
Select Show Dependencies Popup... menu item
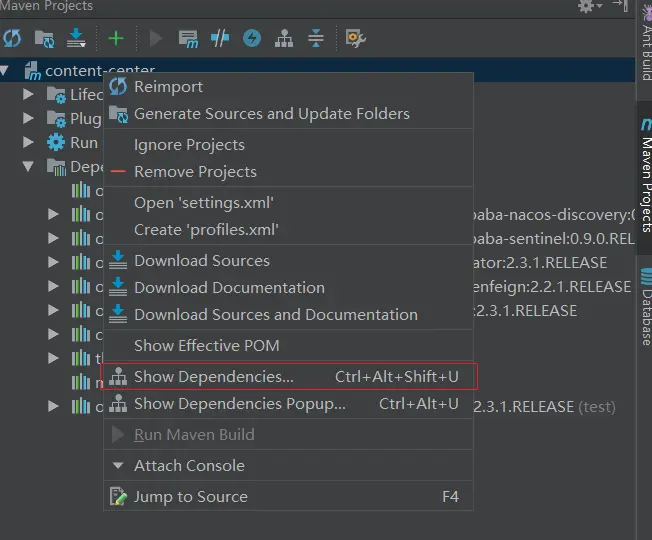pyautogui.click(x=288, y=404)
